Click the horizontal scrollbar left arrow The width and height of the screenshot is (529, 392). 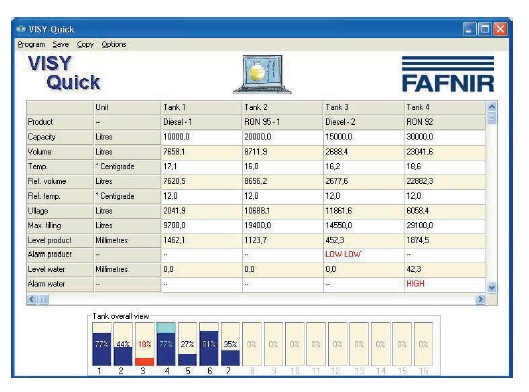coord(32,299)
